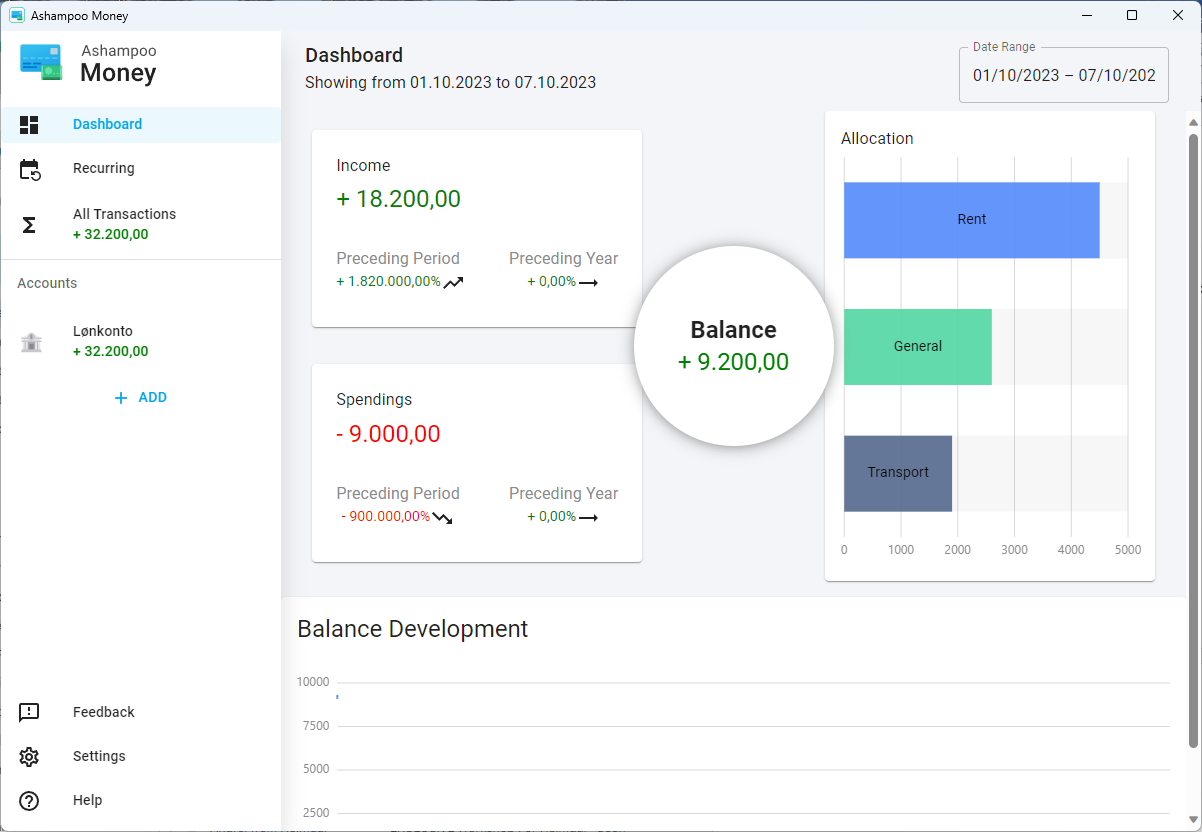Click the sigma All Transactions icon

(x=29, y=225)
